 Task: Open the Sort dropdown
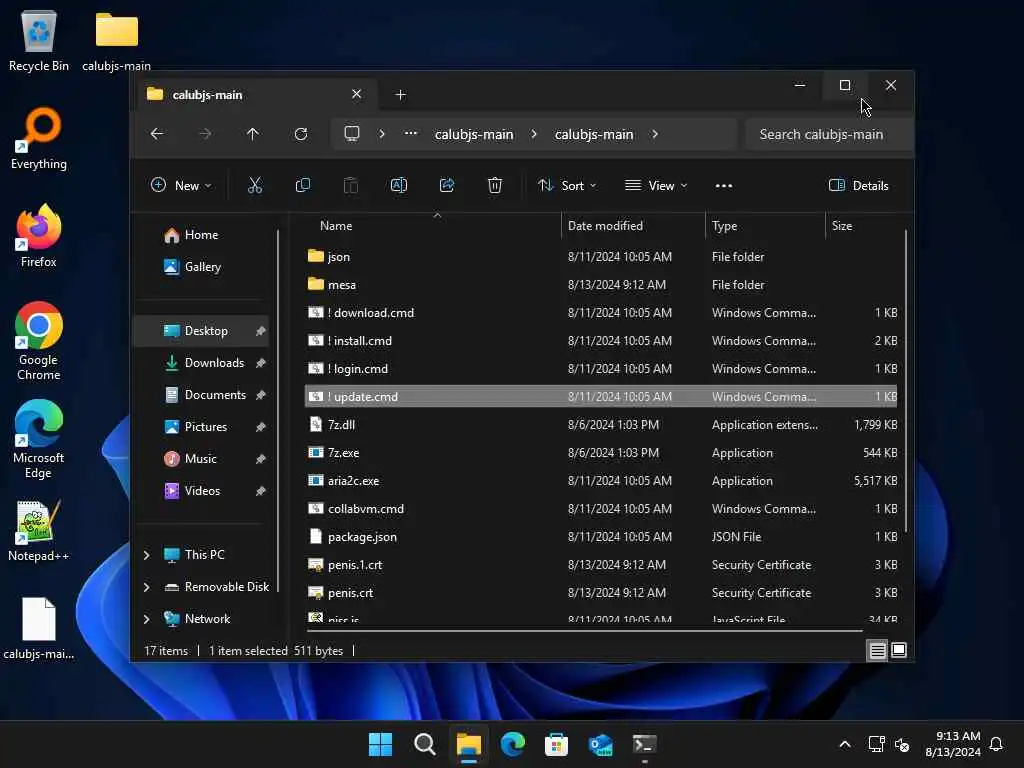pyautogui.click(x=567, y=185)
